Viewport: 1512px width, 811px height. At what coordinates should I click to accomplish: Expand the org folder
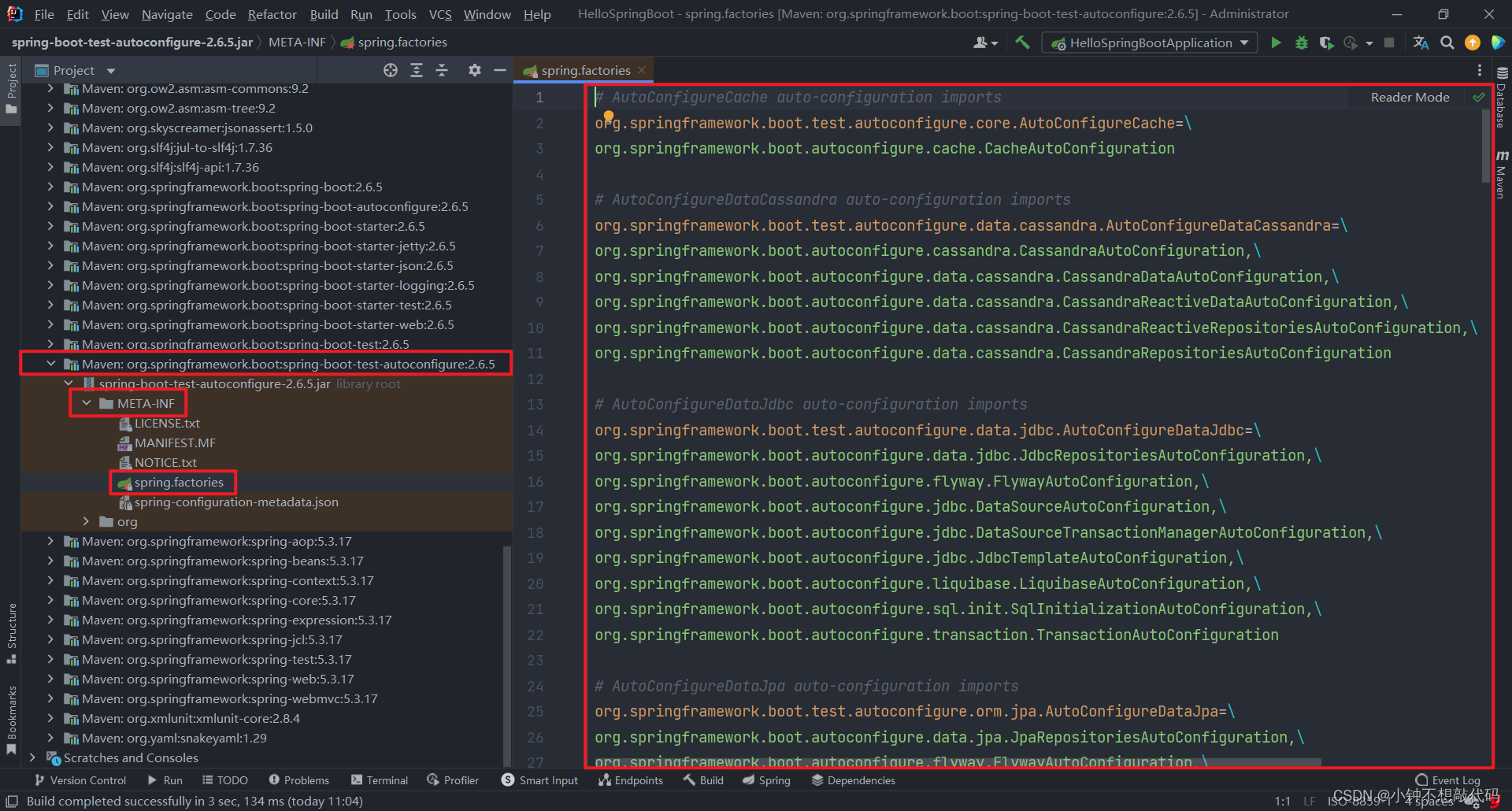tap(87, 521)
